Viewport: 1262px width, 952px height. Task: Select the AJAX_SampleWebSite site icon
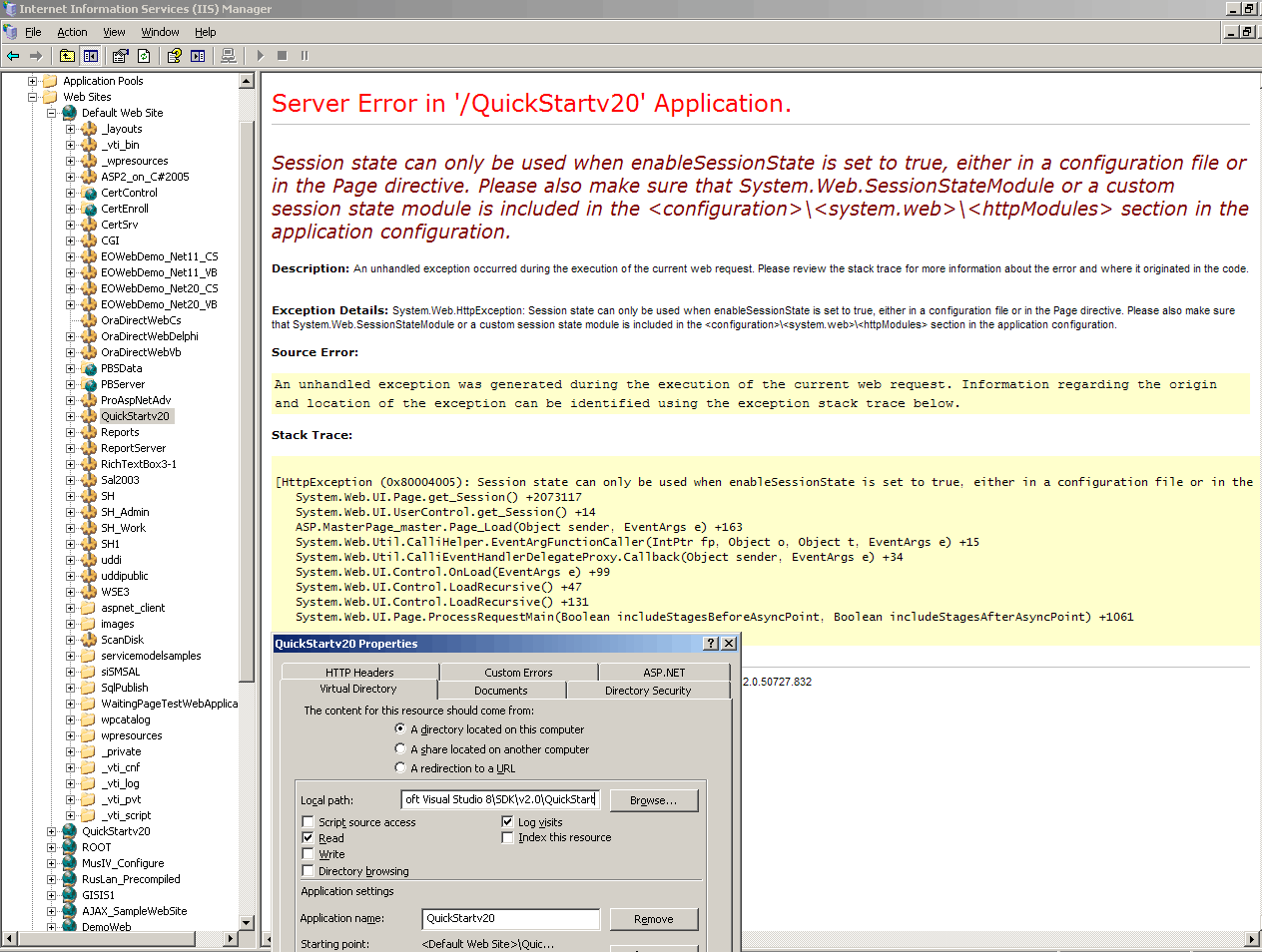pyautogui.click(x=70, y=911)
